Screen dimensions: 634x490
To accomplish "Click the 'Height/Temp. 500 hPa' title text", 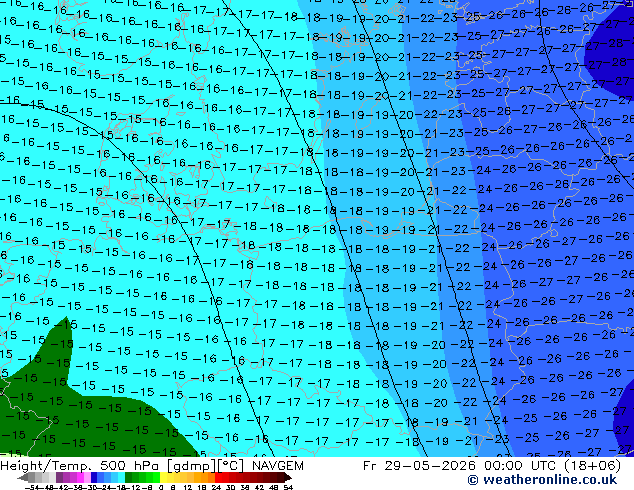I will pos(81,466).
